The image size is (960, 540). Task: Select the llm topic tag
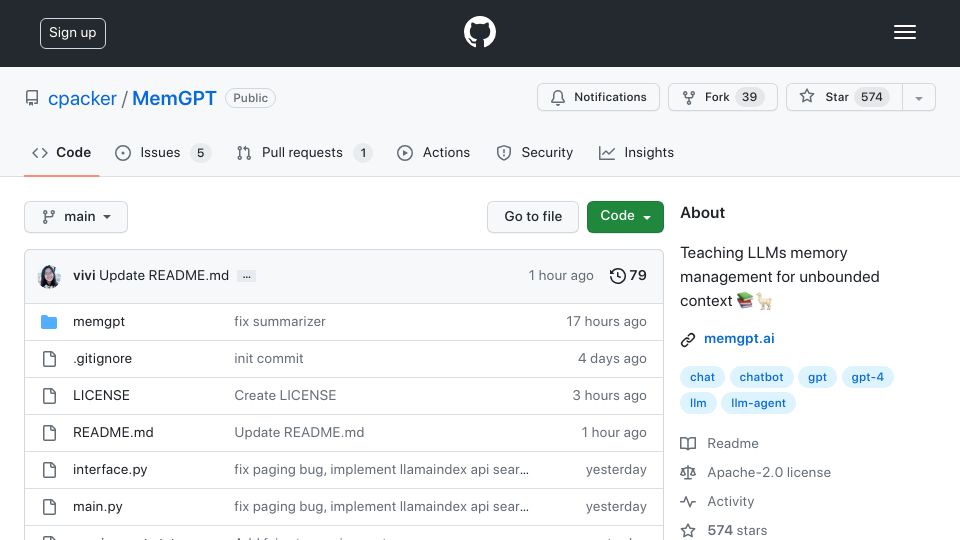pos(698,403)
